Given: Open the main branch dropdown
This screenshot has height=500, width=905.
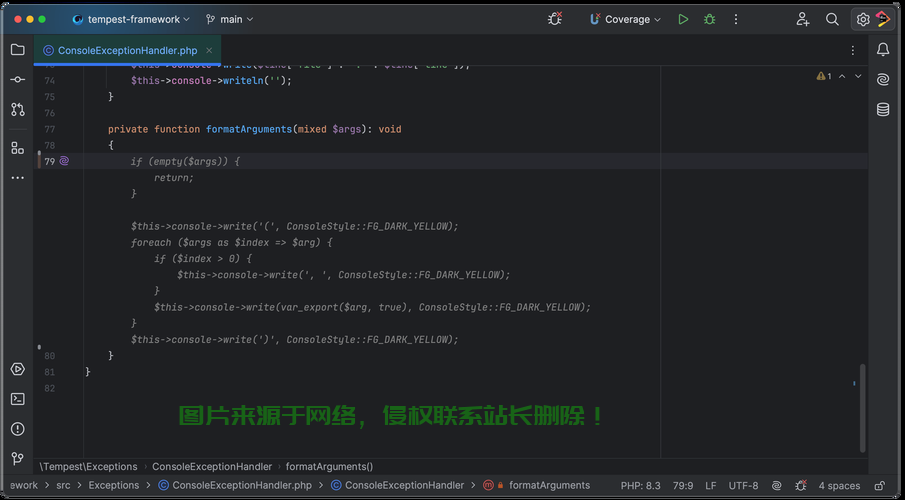Looking at the screenshot, I should coord(229,19).
